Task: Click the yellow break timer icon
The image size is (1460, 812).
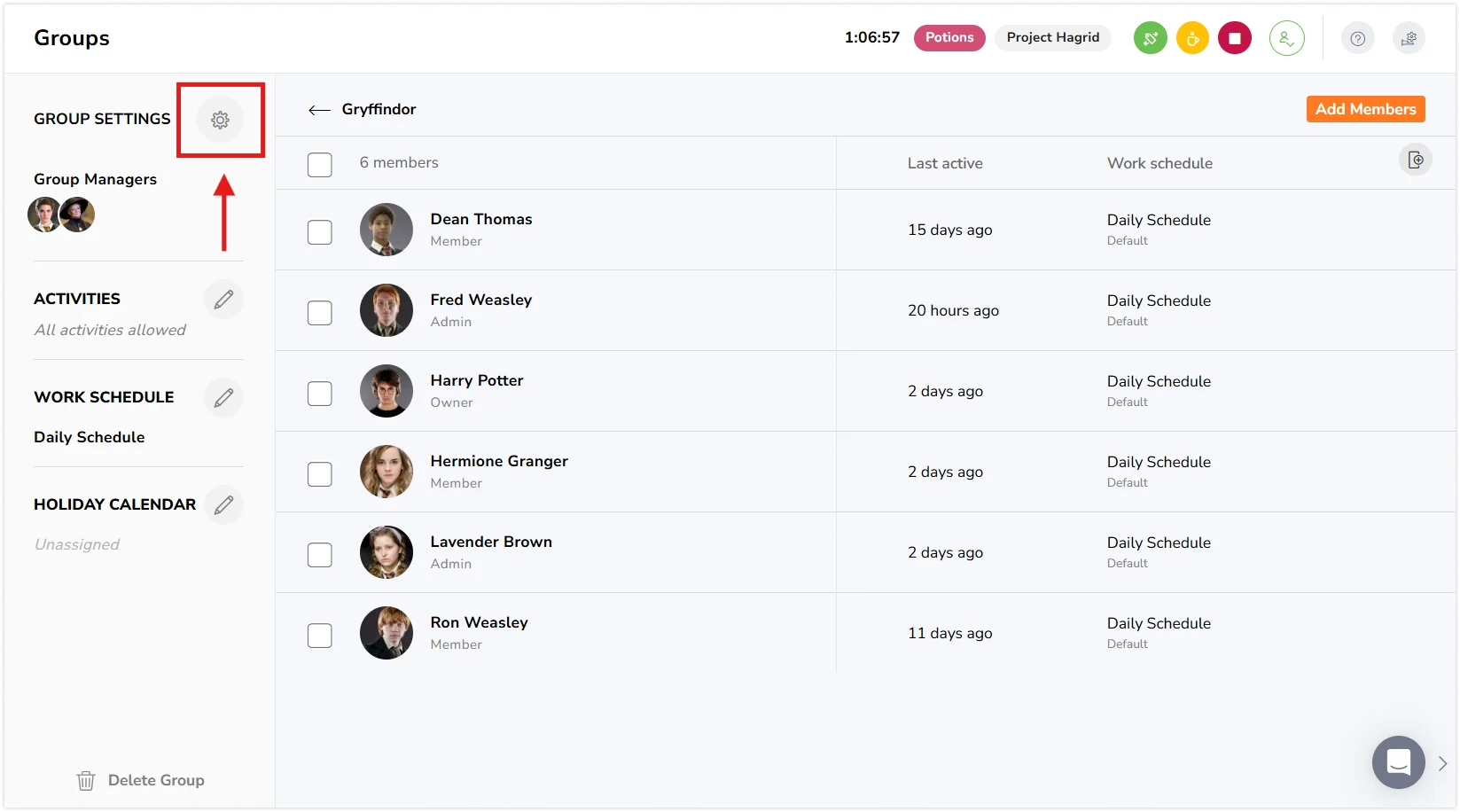Action: [x=1192, y=38]
